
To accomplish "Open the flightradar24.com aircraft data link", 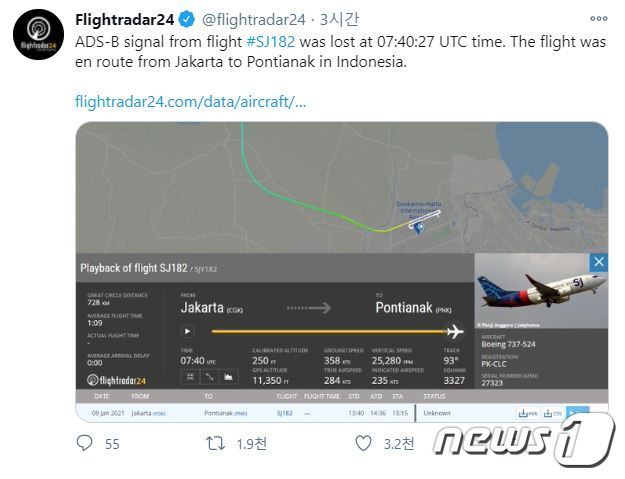I will 191,101.
